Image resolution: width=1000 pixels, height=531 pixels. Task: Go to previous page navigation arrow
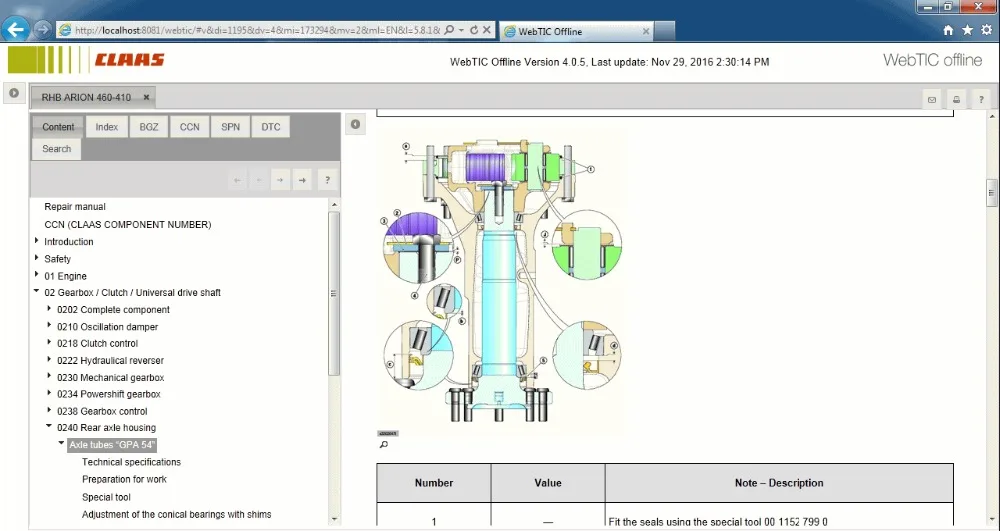pos(259,180)
